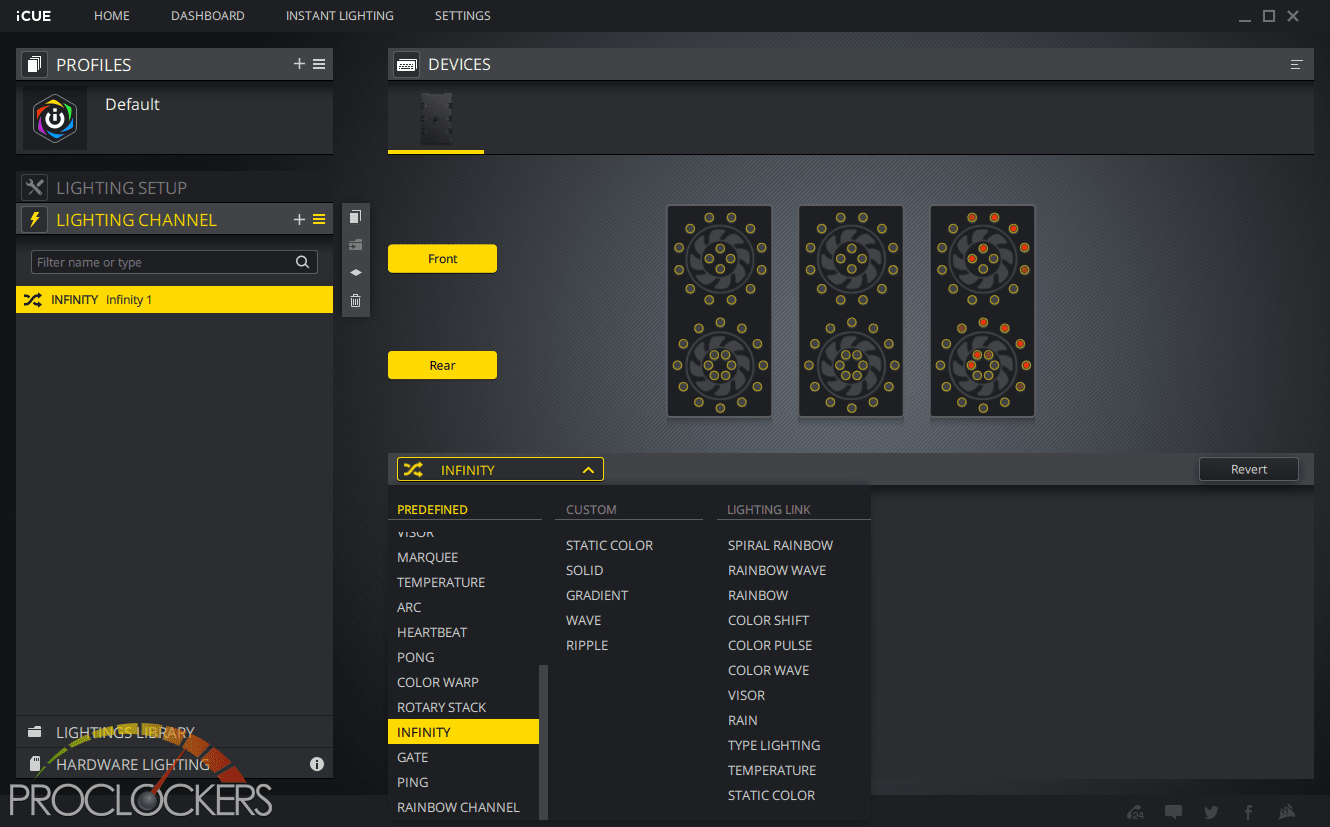Screen dimensions: 1330x827
Task: Click the Rear fans button
Action: 442,365
